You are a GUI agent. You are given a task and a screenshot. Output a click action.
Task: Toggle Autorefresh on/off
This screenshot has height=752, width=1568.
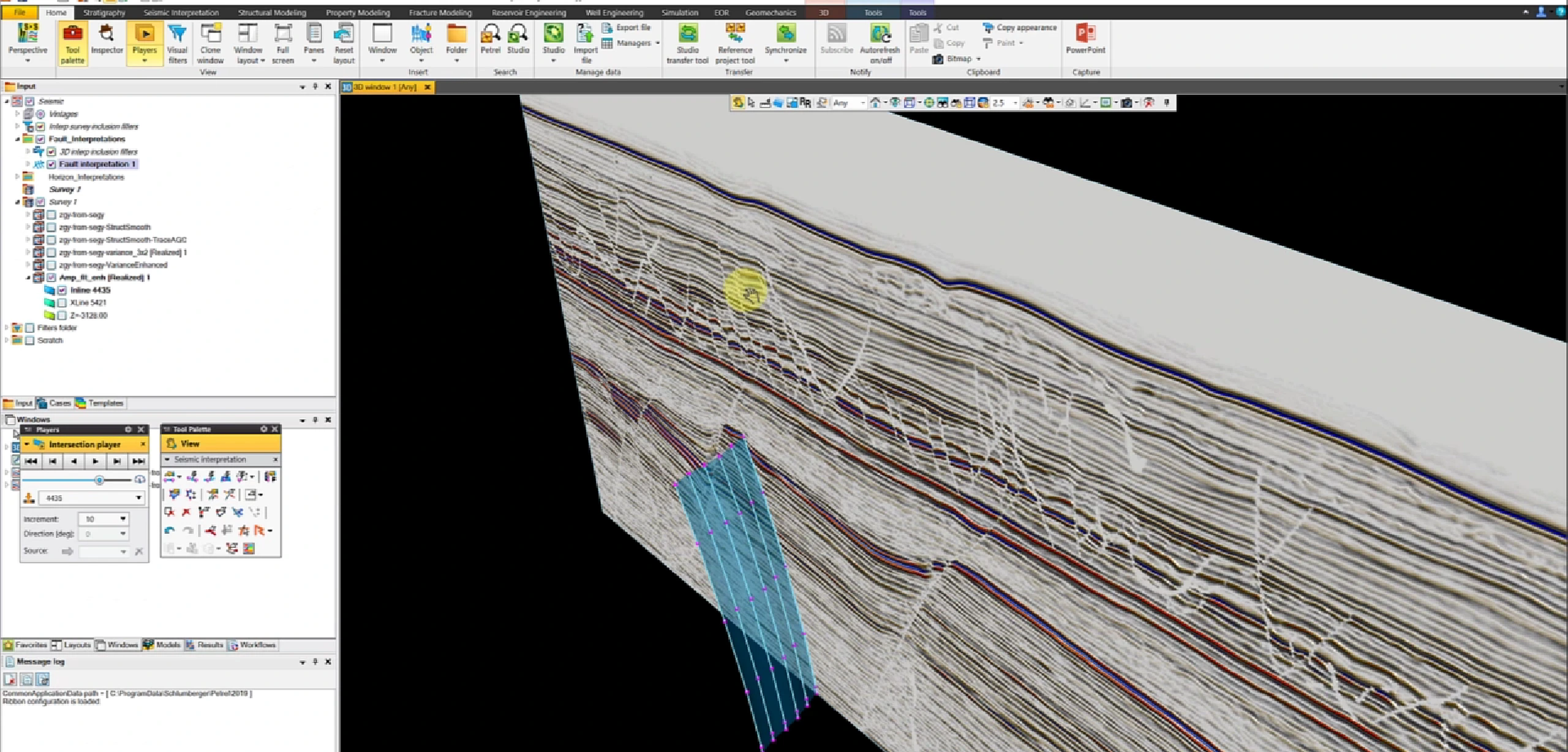880,43
